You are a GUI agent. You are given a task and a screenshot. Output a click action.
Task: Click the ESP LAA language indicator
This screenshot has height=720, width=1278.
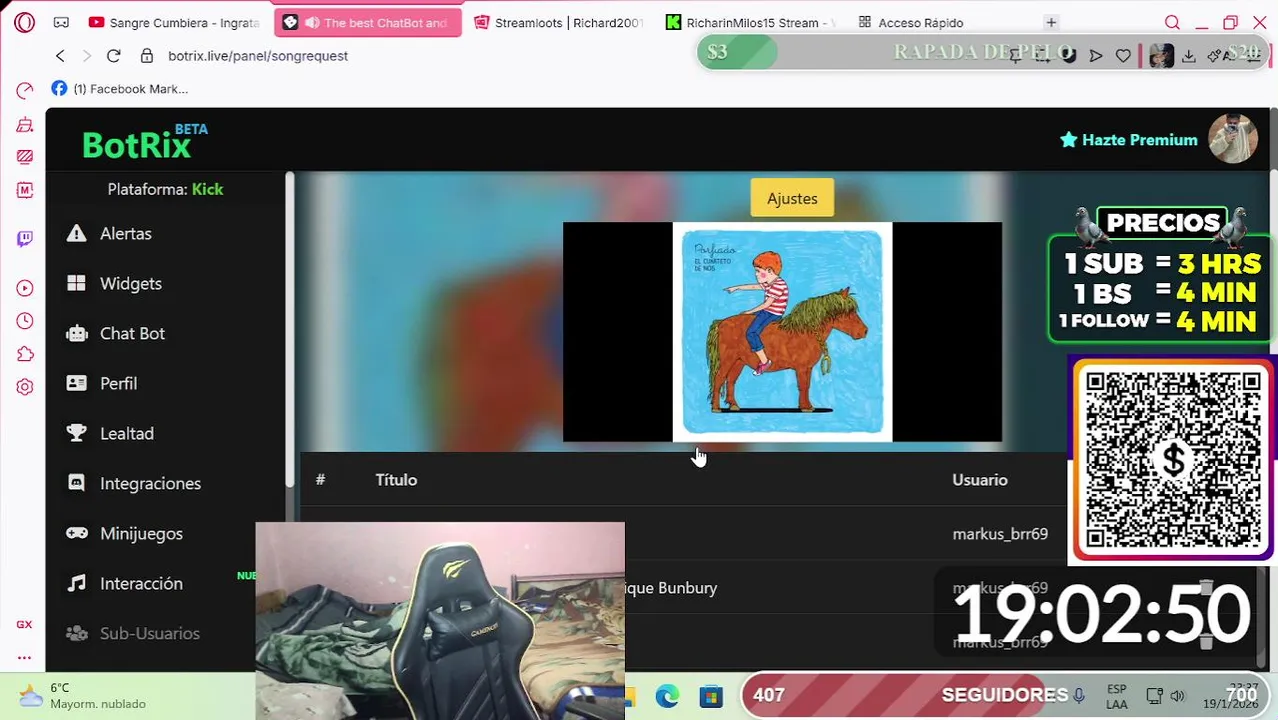tap(1117, 696)
